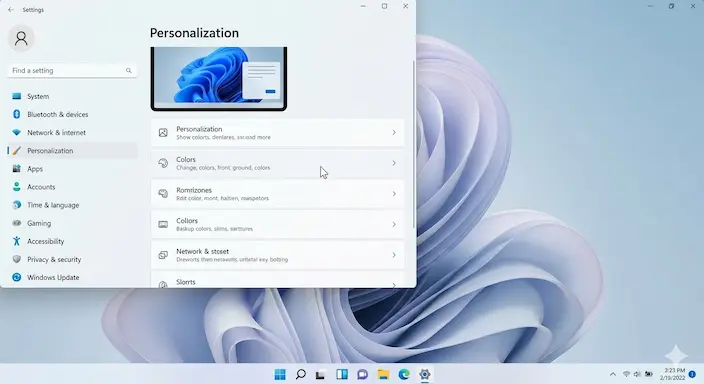Open Widgets from the taskbar
Screen dimensions: 704x384
tap(342, 374)
